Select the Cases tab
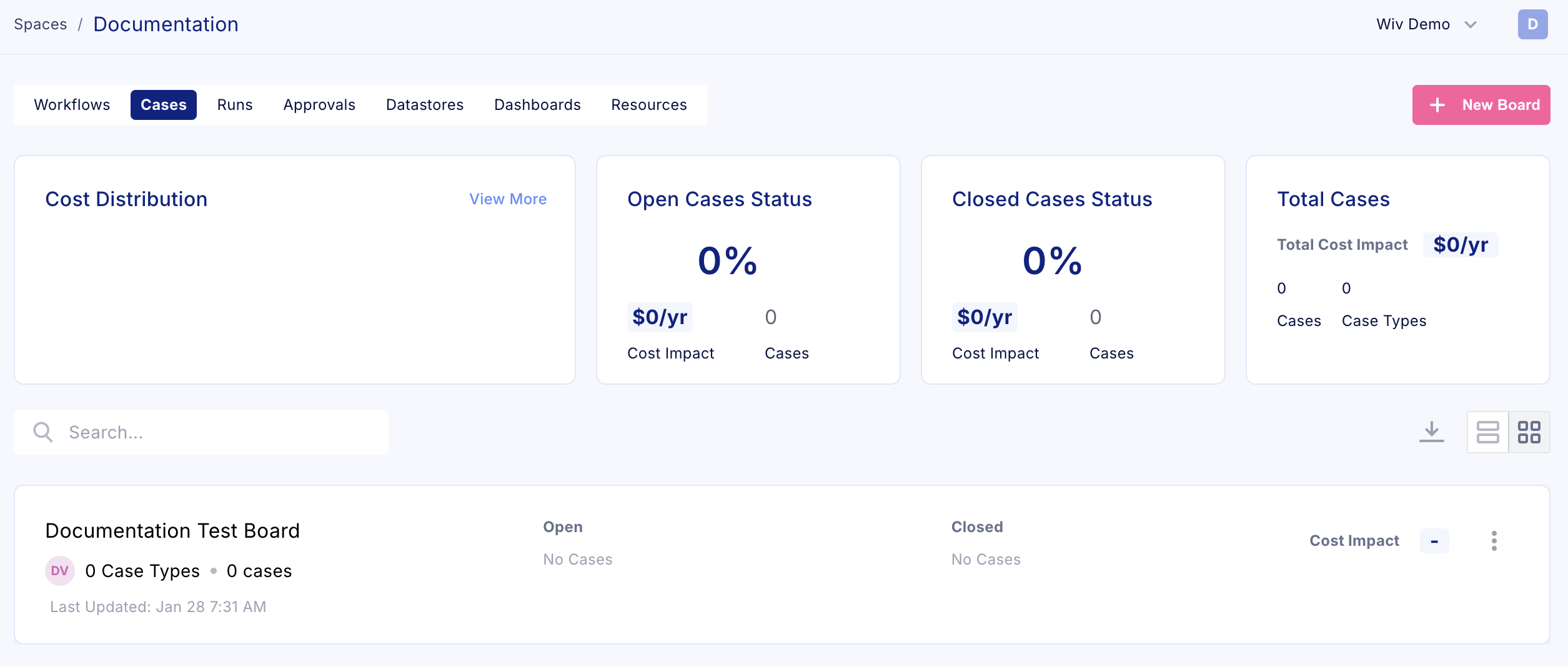1568x667 pixels. click(163, 105)
